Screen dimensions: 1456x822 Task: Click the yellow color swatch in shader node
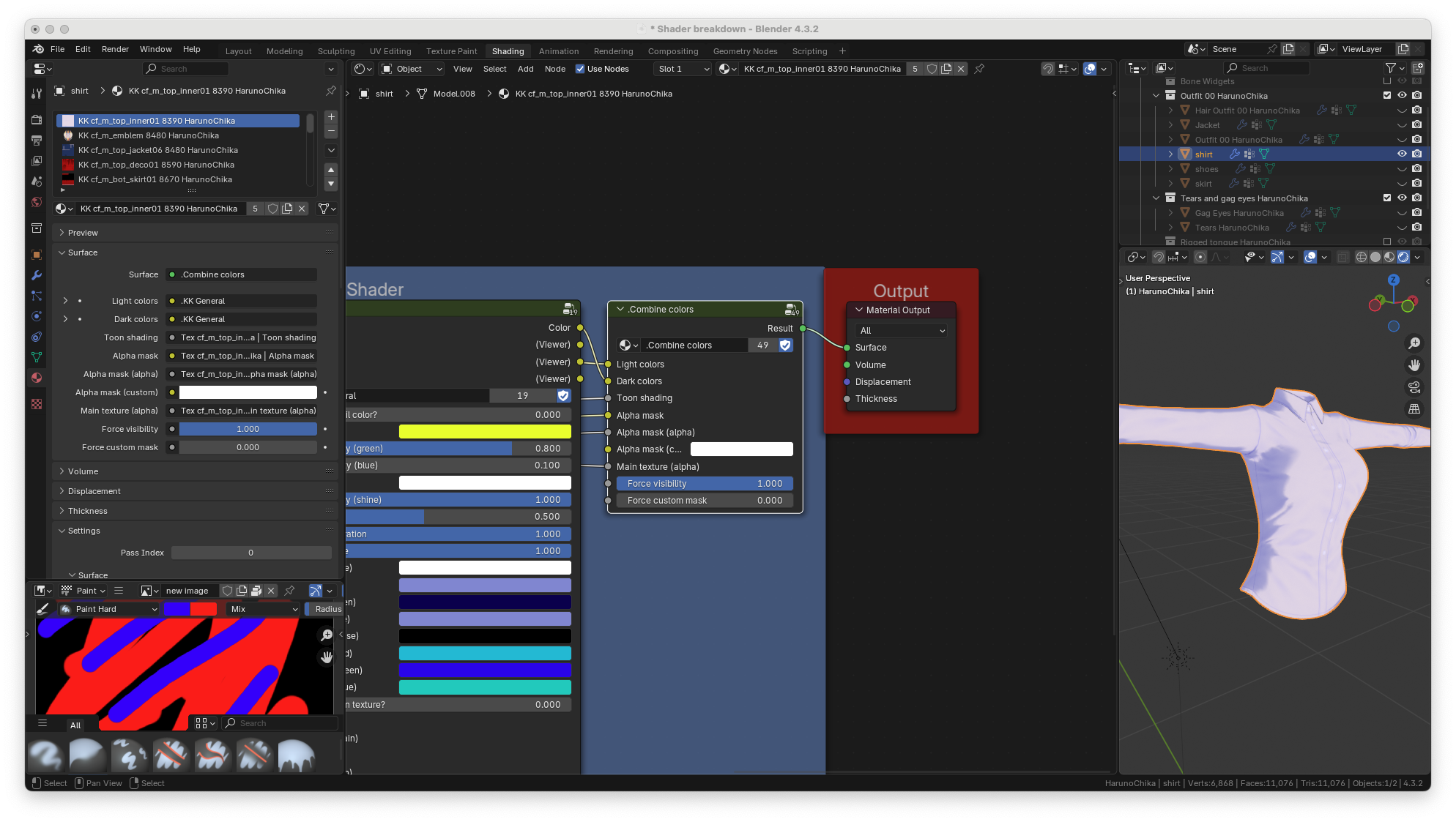click(484, 432)
